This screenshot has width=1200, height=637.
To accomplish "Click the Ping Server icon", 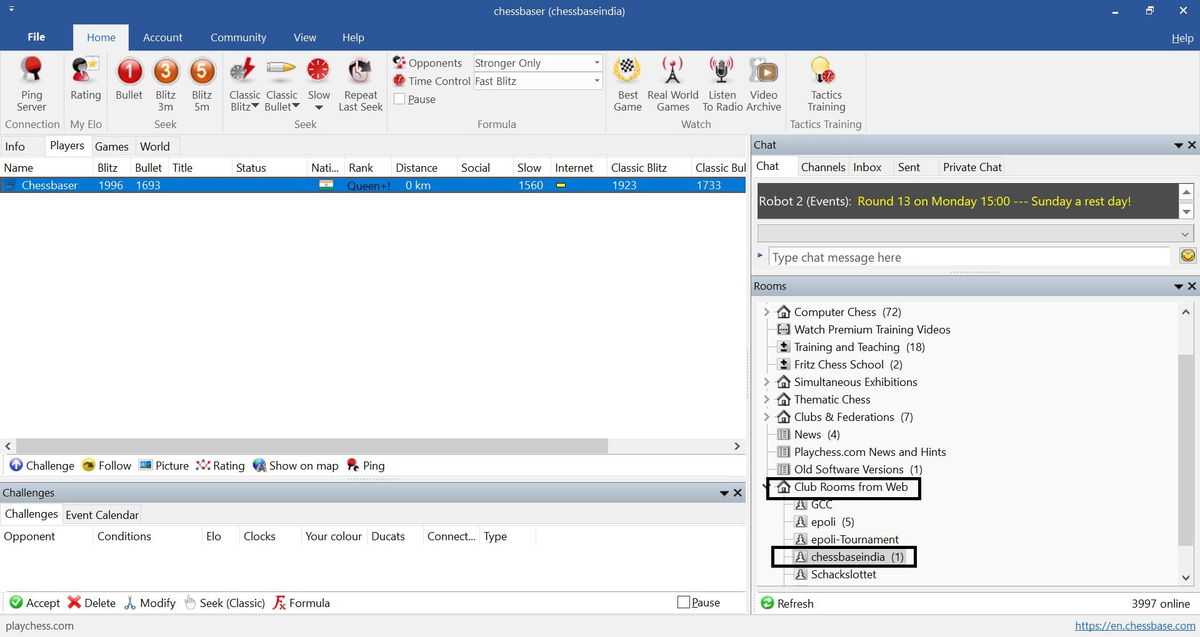I will tap(31, 74).
